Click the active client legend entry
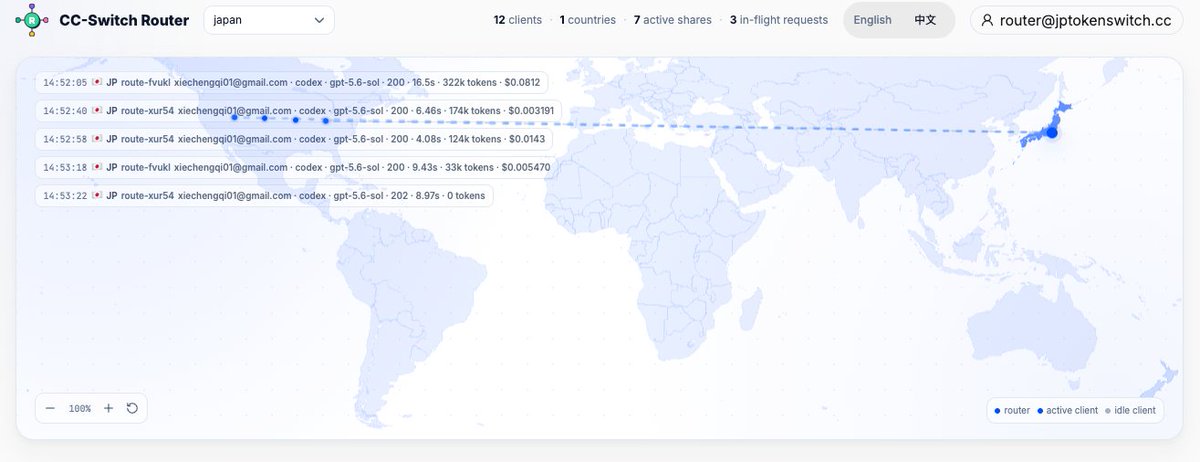 (x=1068, y=410)
